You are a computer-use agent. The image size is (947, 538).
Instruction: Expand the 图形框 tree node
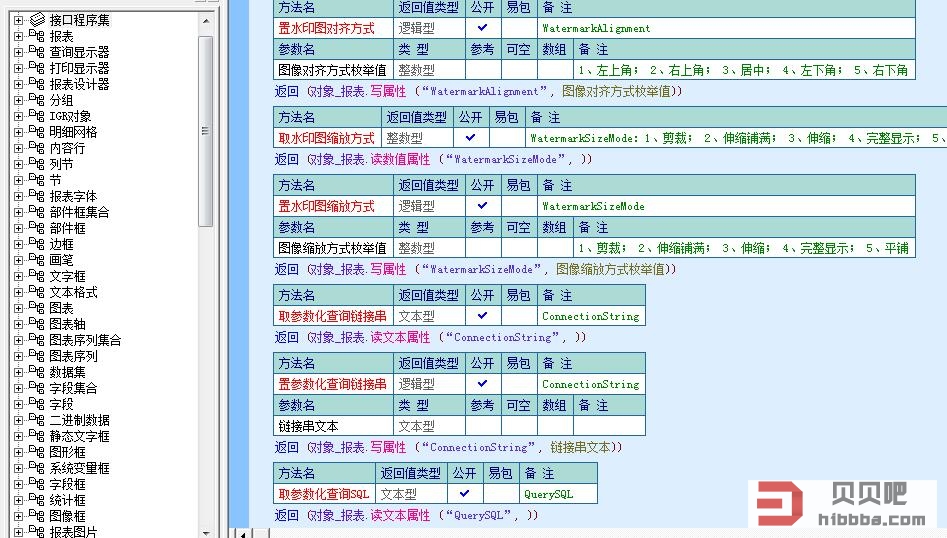[19, 452]
